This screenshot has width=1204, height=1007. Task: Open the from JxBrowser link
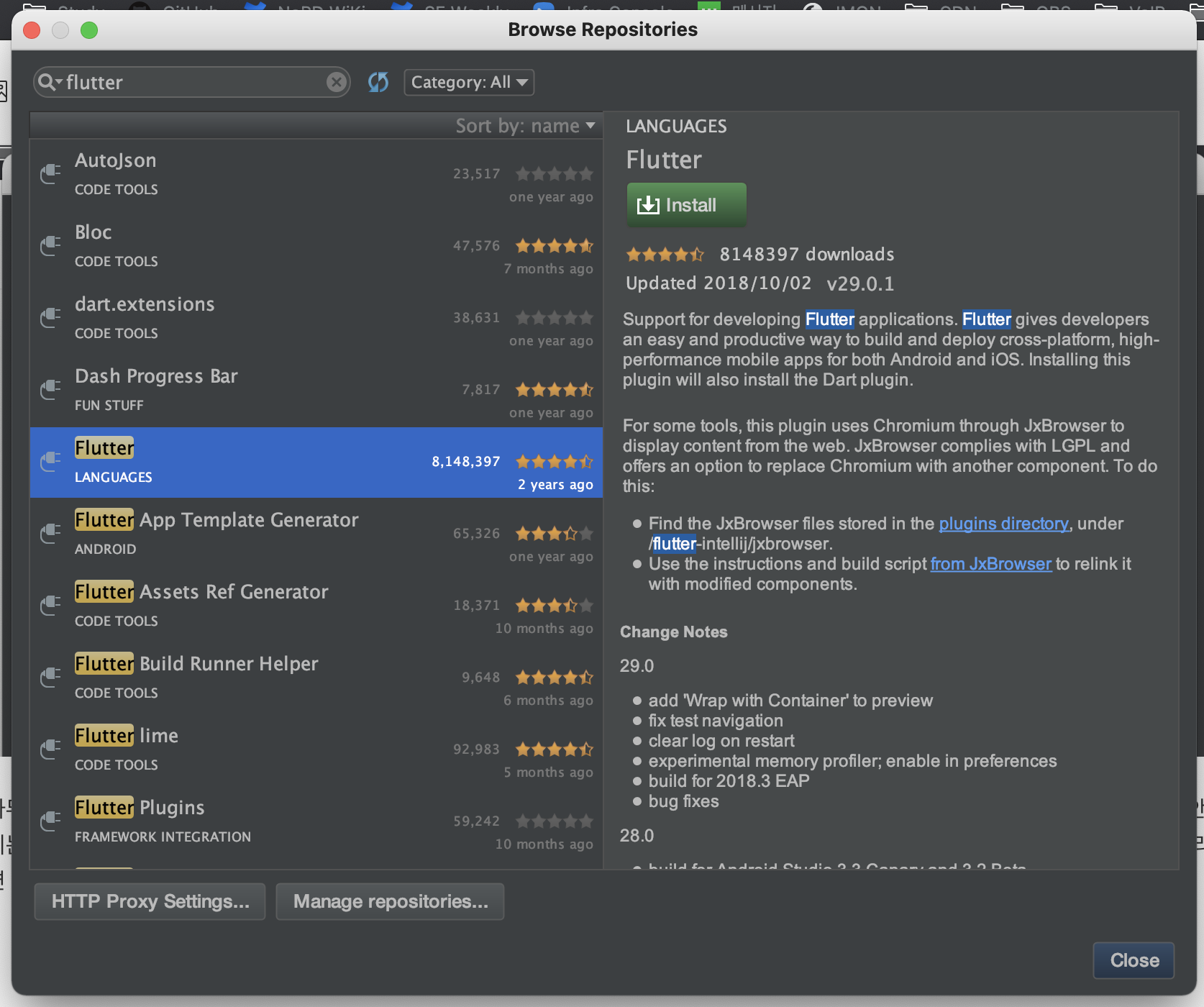(x=990, y=564)
